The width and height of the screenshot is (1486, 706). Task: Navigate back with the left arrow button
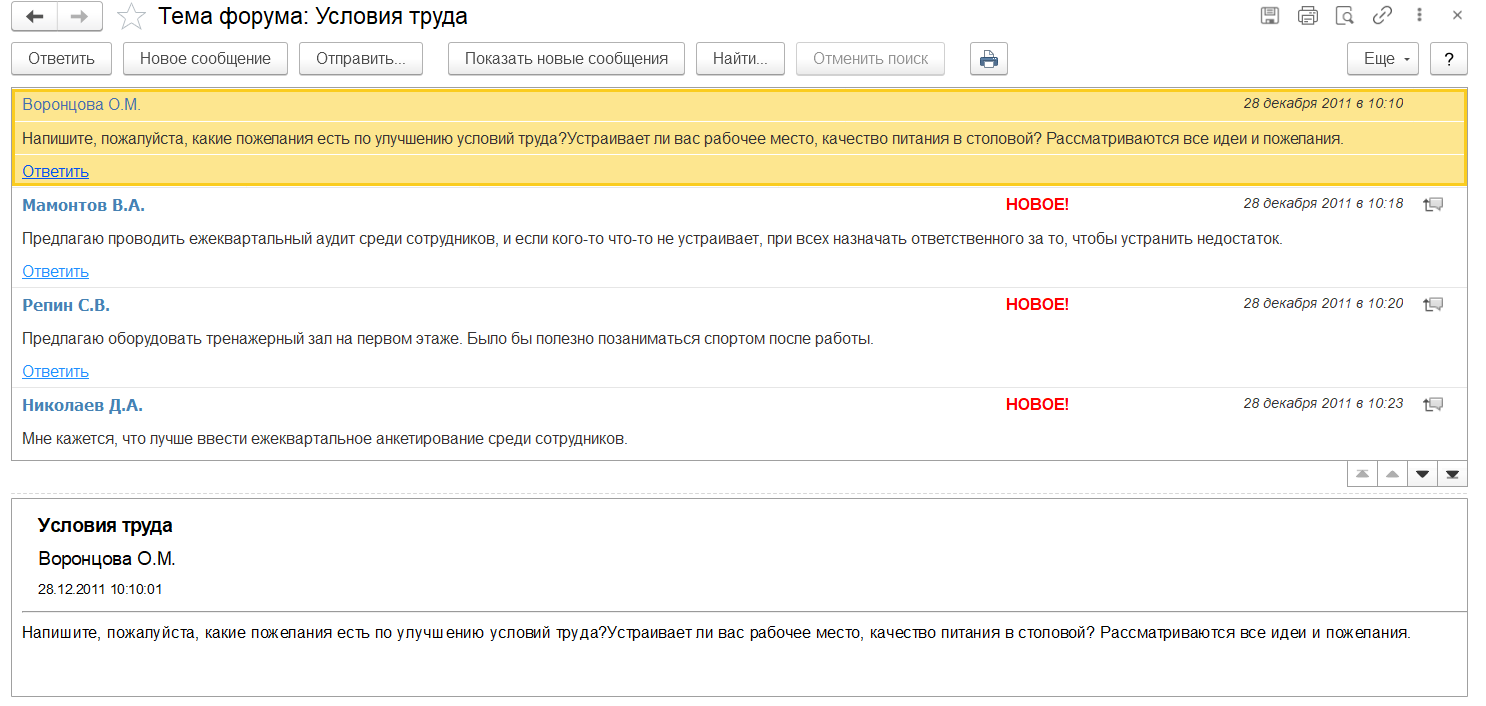tap(35, 17)
